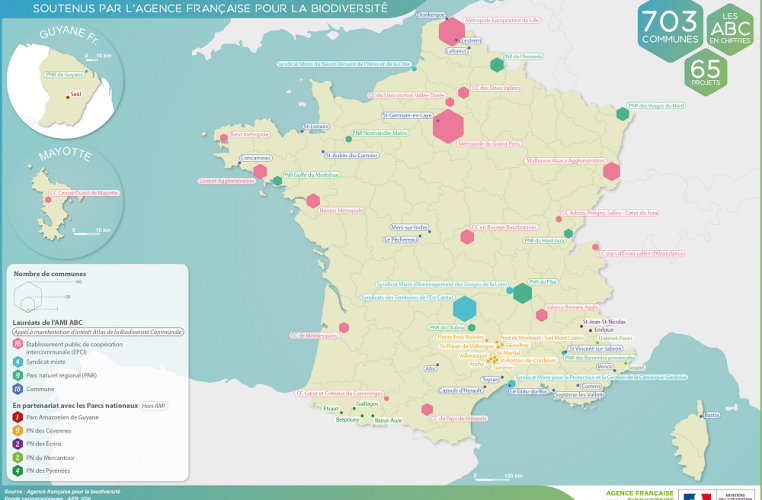The height and width of the screenshot is (500, 762).
Task: Select the green PNR de l'Avesnois hexagon
Action: [497, 65]
